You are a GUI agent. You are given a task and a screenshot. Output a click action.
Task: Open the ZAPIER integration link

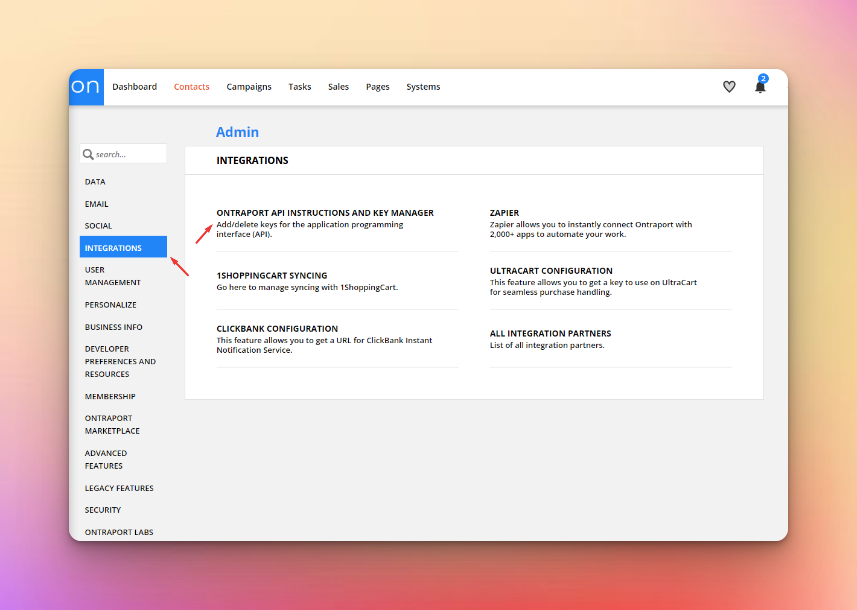504,213
